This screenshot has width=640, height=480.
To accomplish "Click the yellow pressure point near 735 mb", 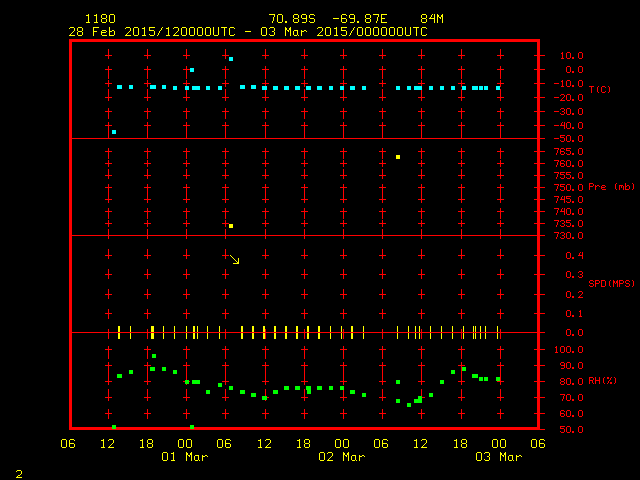I will 231,226.
